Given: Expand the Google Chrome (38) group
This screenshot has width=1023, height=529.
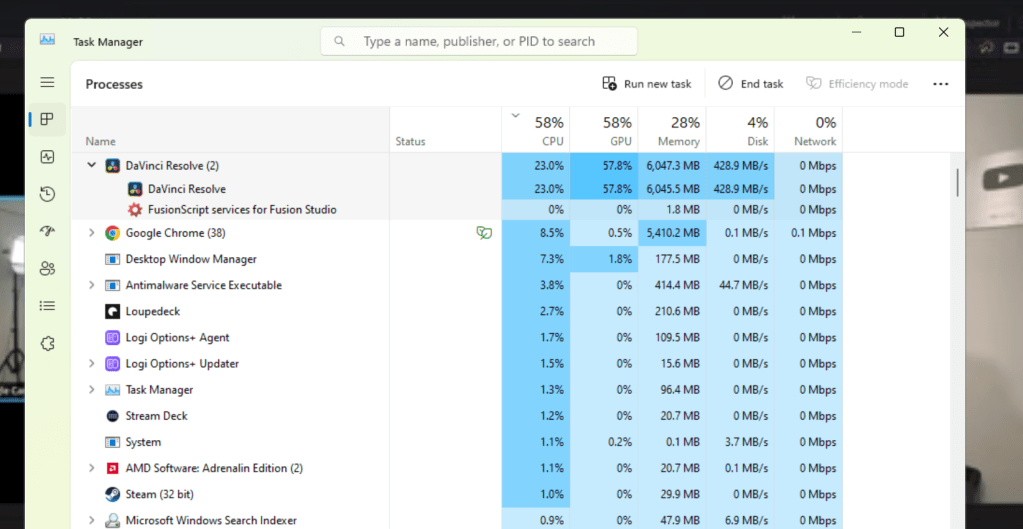Looking at the screenshot, I should (x=91, y=233).
